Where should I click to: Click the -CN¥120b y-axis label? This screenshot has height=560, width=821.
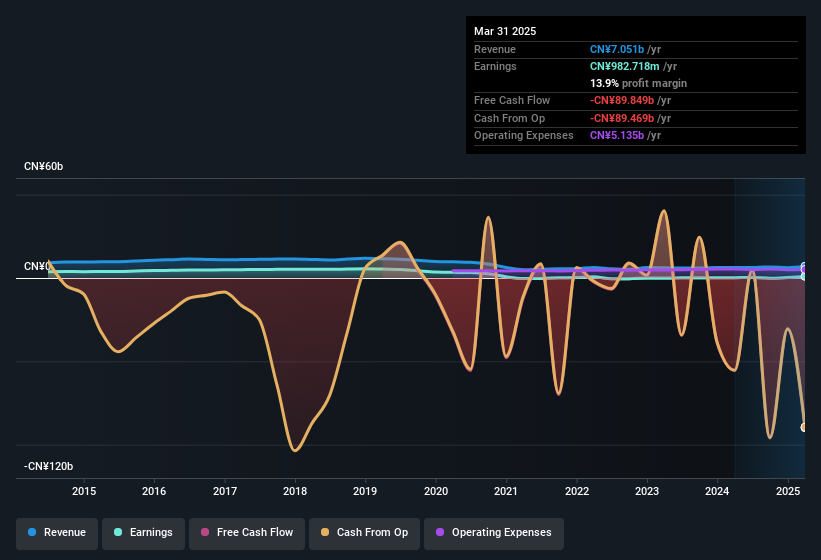pos(48,466)
